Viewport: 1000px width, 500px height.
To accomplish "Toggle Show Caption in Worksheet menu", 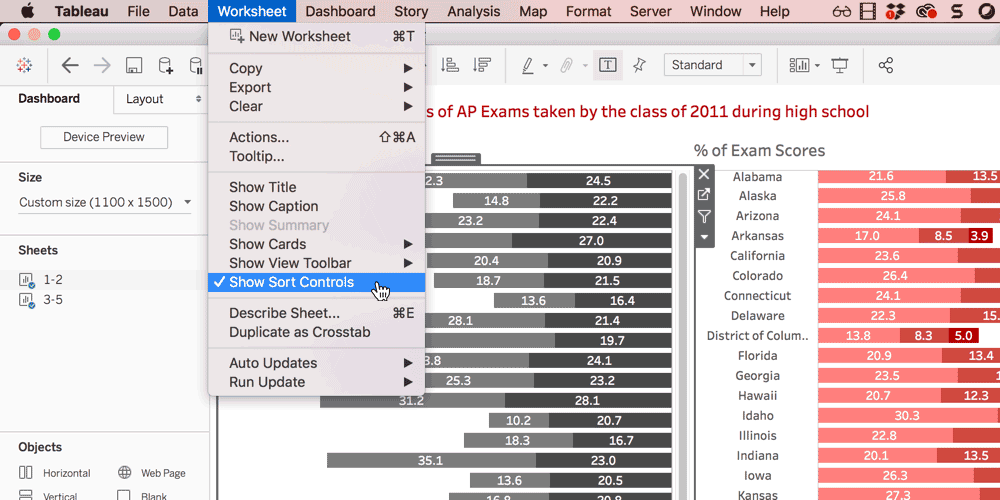I will click(316, 206).
